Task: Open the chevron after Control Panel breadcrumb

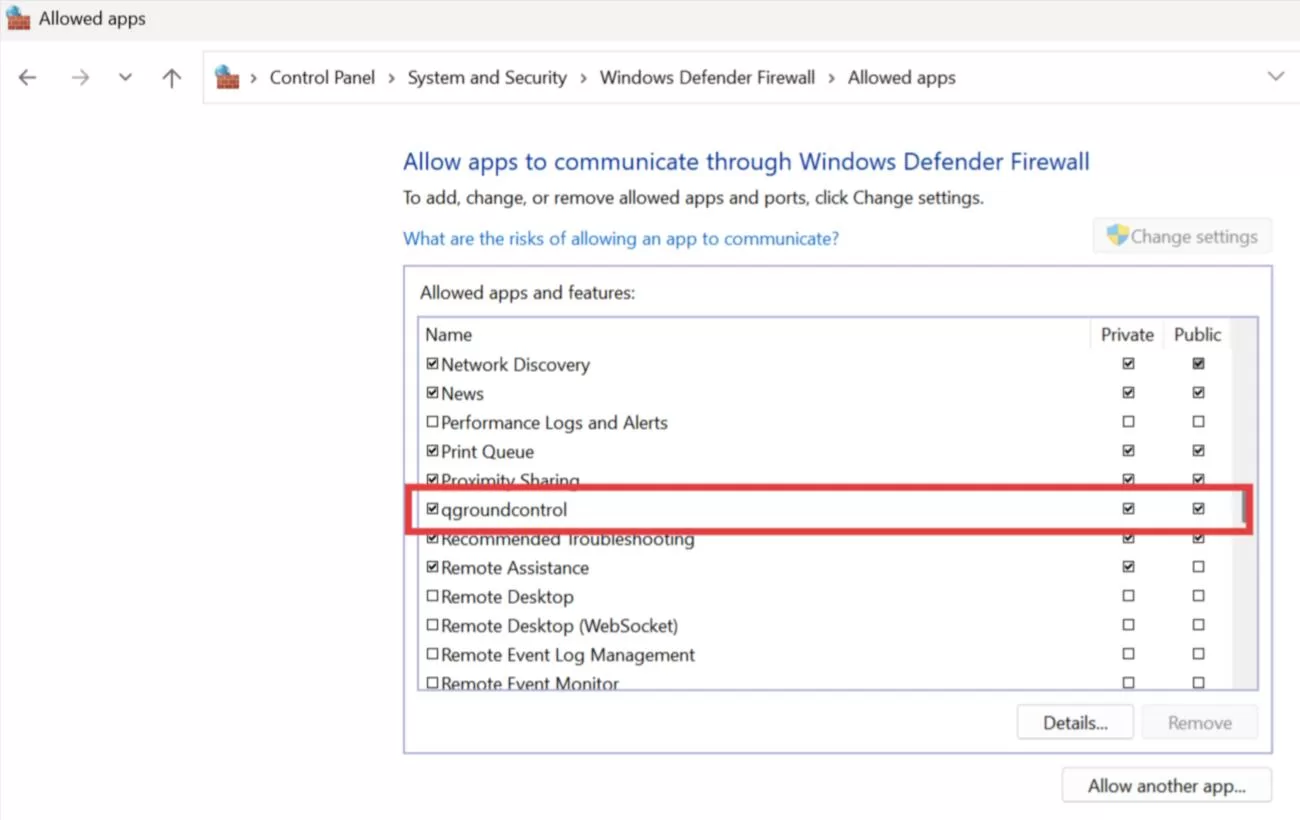Action: coord(391,78)
